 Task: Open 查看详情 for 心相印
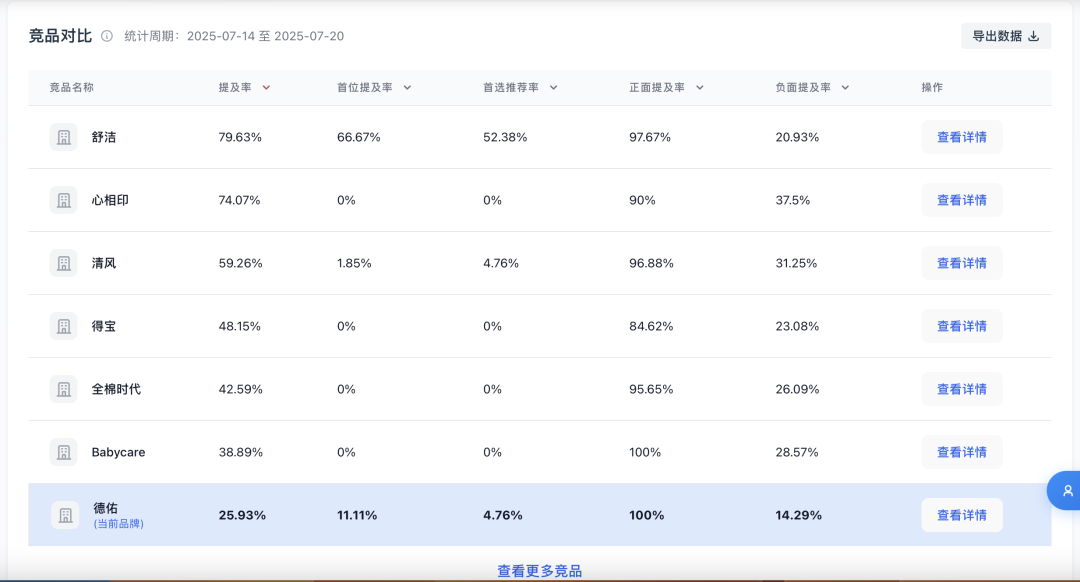coord(962,200)
